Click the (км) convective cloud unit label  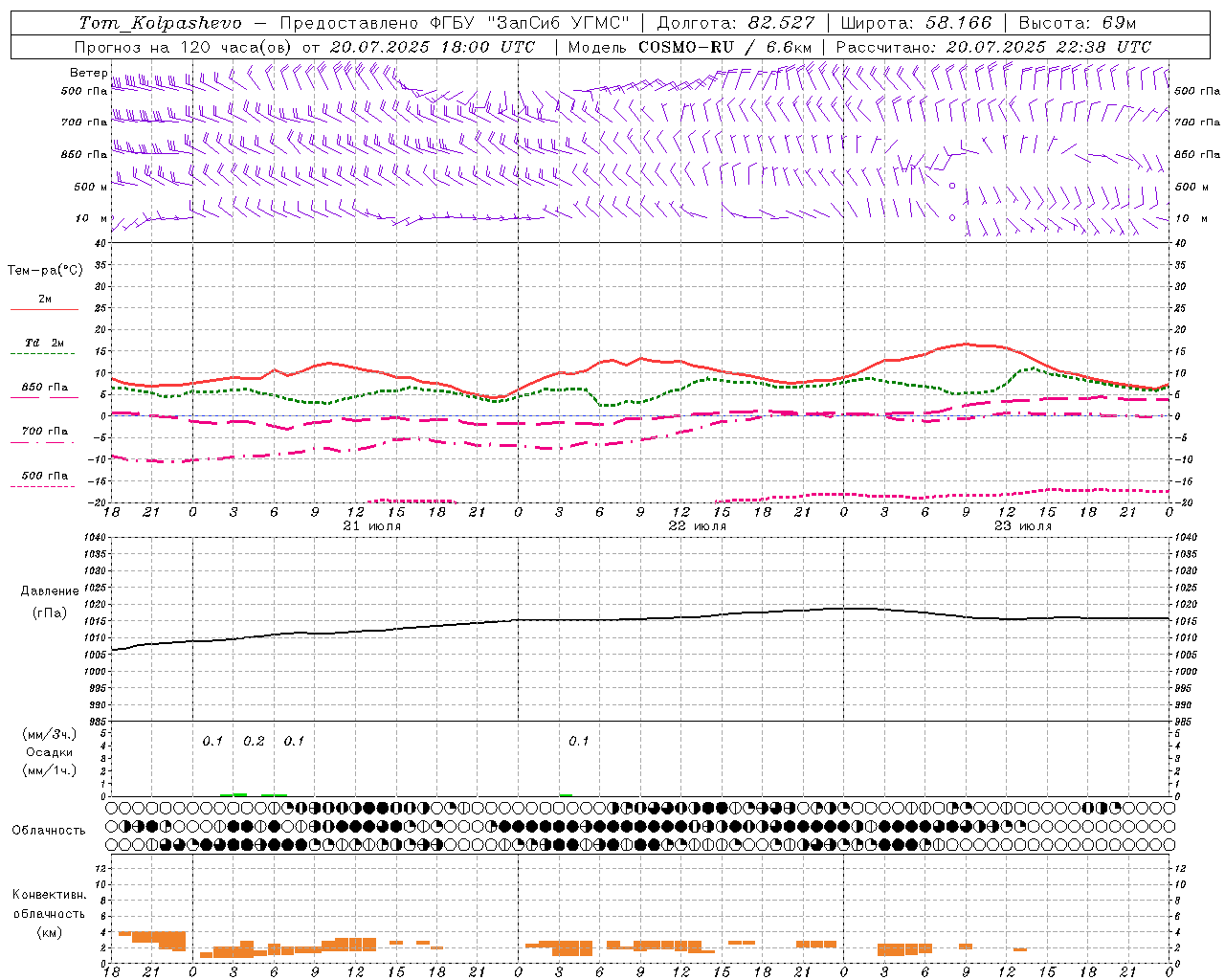click(50, 932)
